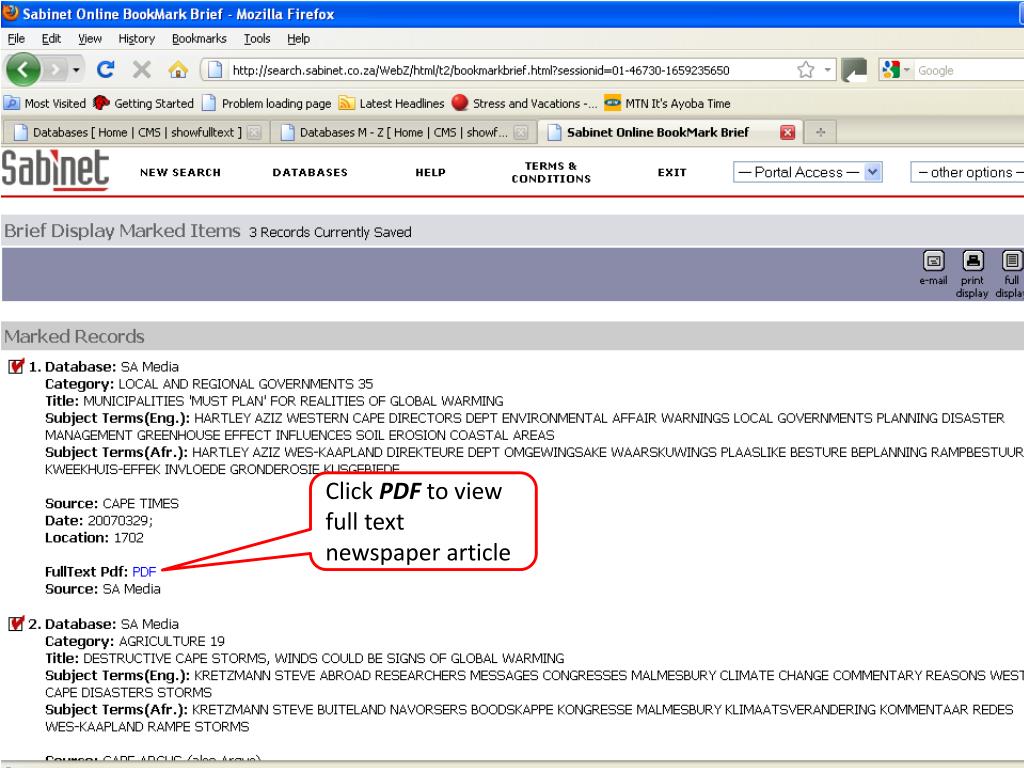Go back with the green arrow button
Image resolution: width=1024 pixels, height=768 pixels.
23,69
